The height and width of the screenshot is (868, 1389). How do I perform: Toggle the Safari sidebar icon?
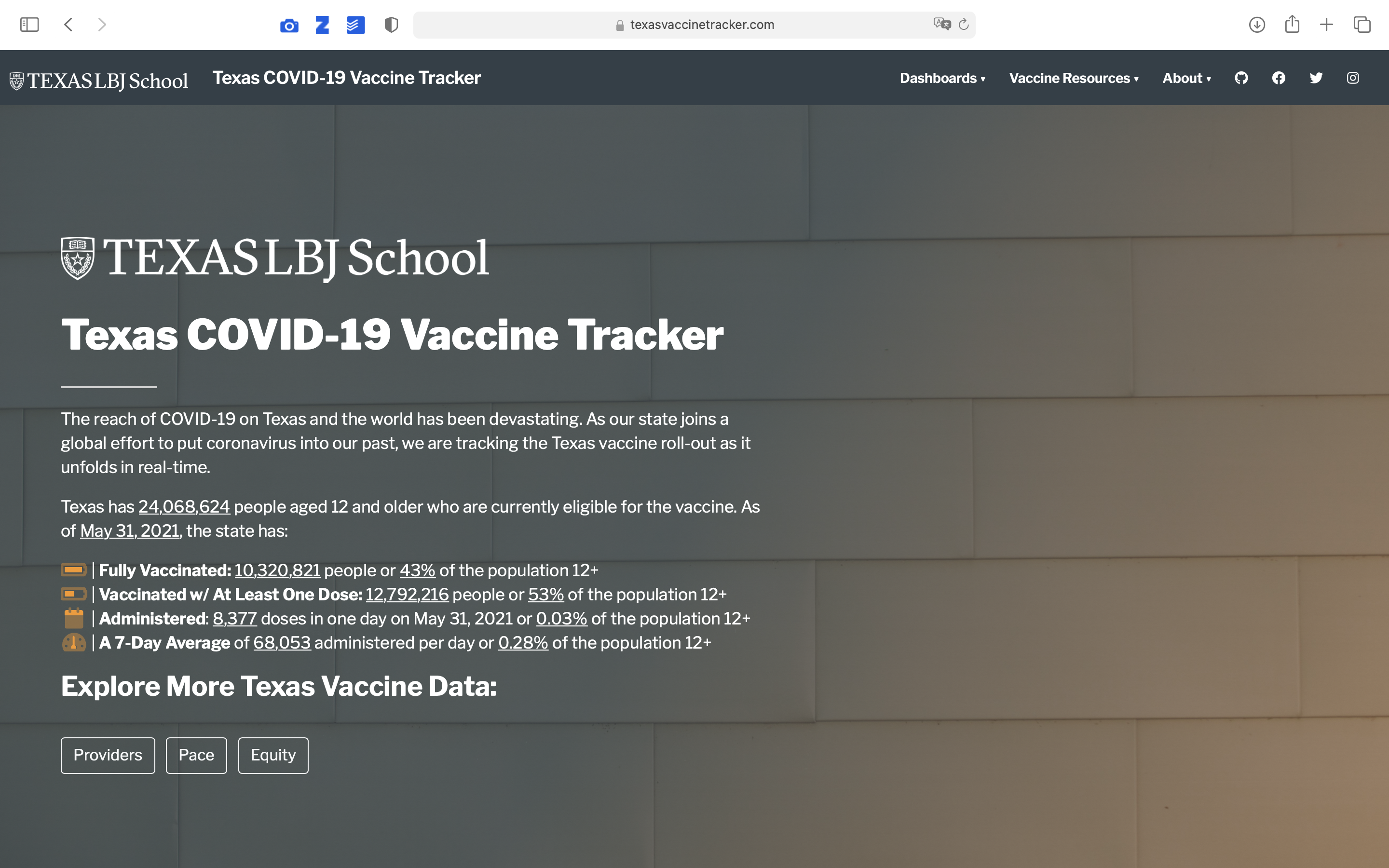point(29,25)
